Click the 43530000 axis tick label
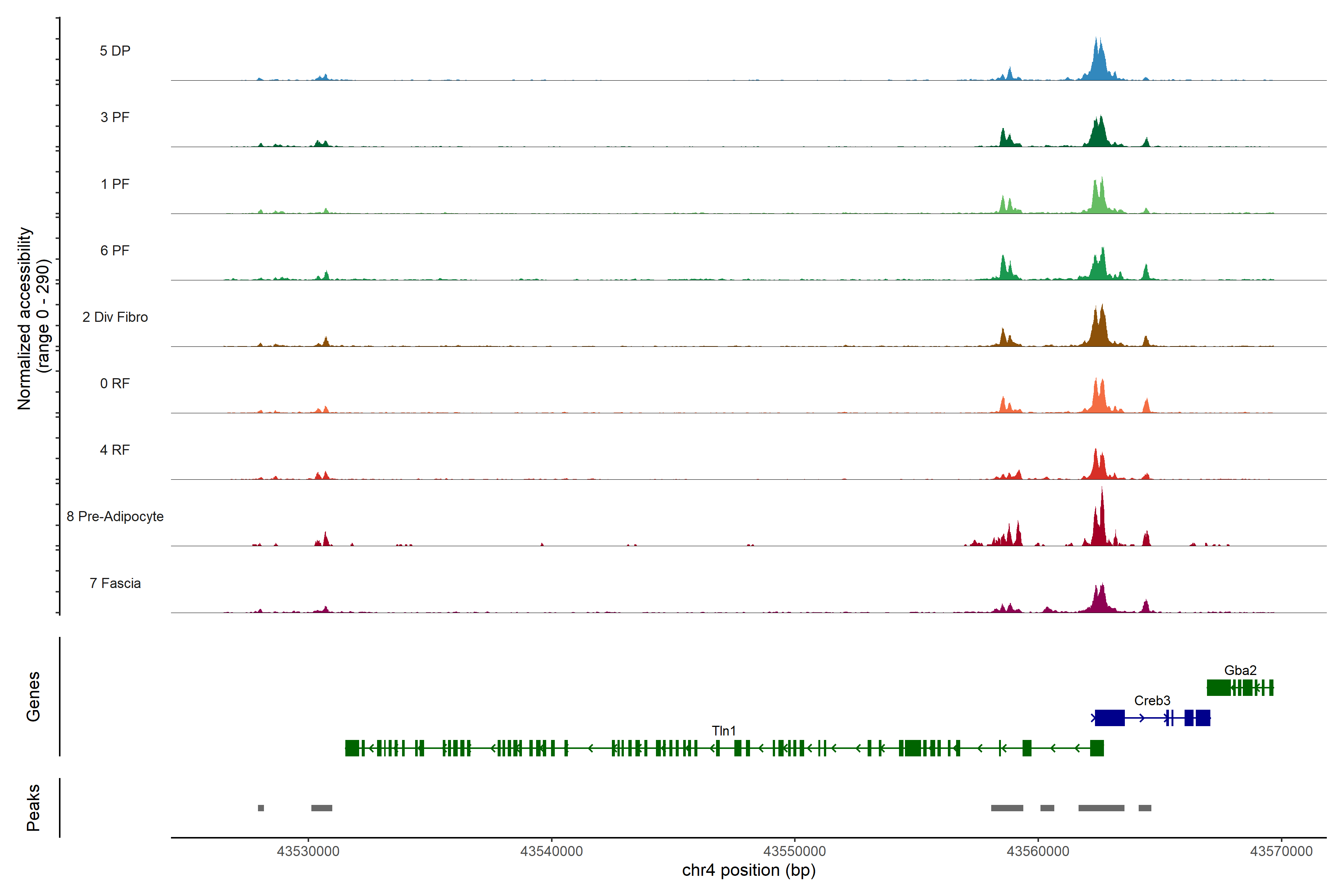This screenshot has height=896, width=1344. (x=308, y=851)
